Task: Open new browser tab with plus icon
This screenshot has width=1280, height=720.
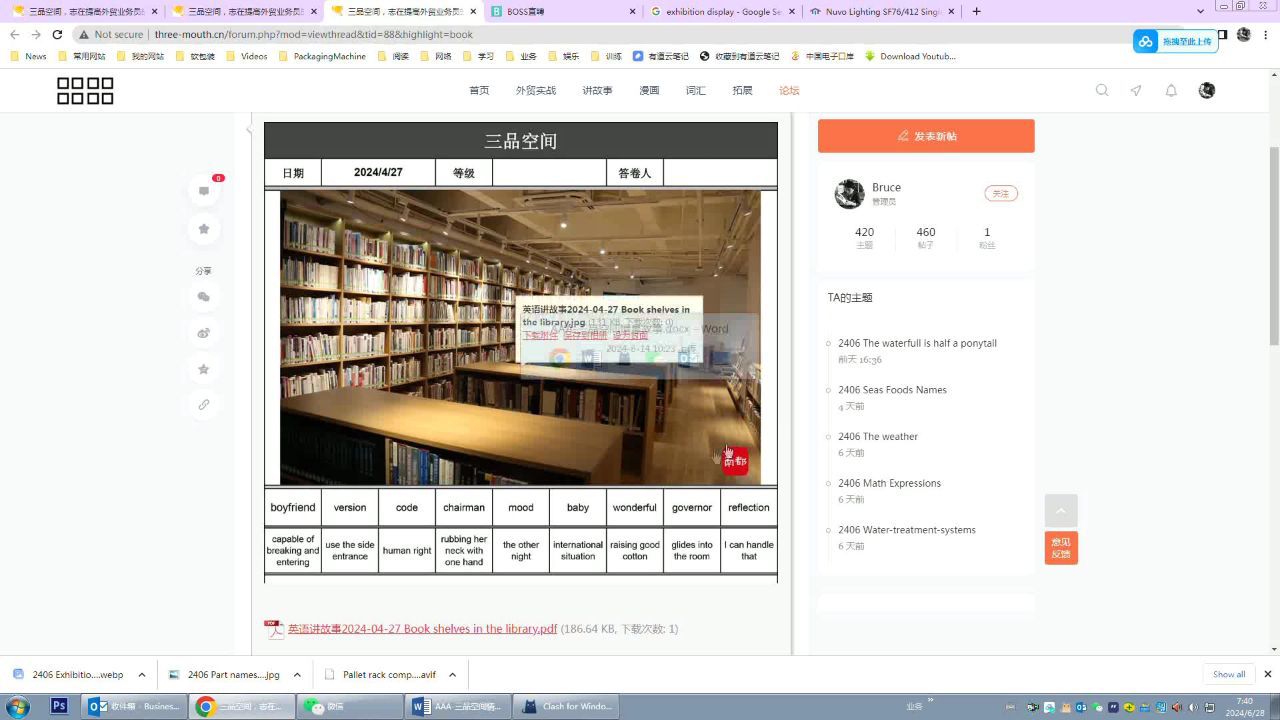Action: pos(976,11)
